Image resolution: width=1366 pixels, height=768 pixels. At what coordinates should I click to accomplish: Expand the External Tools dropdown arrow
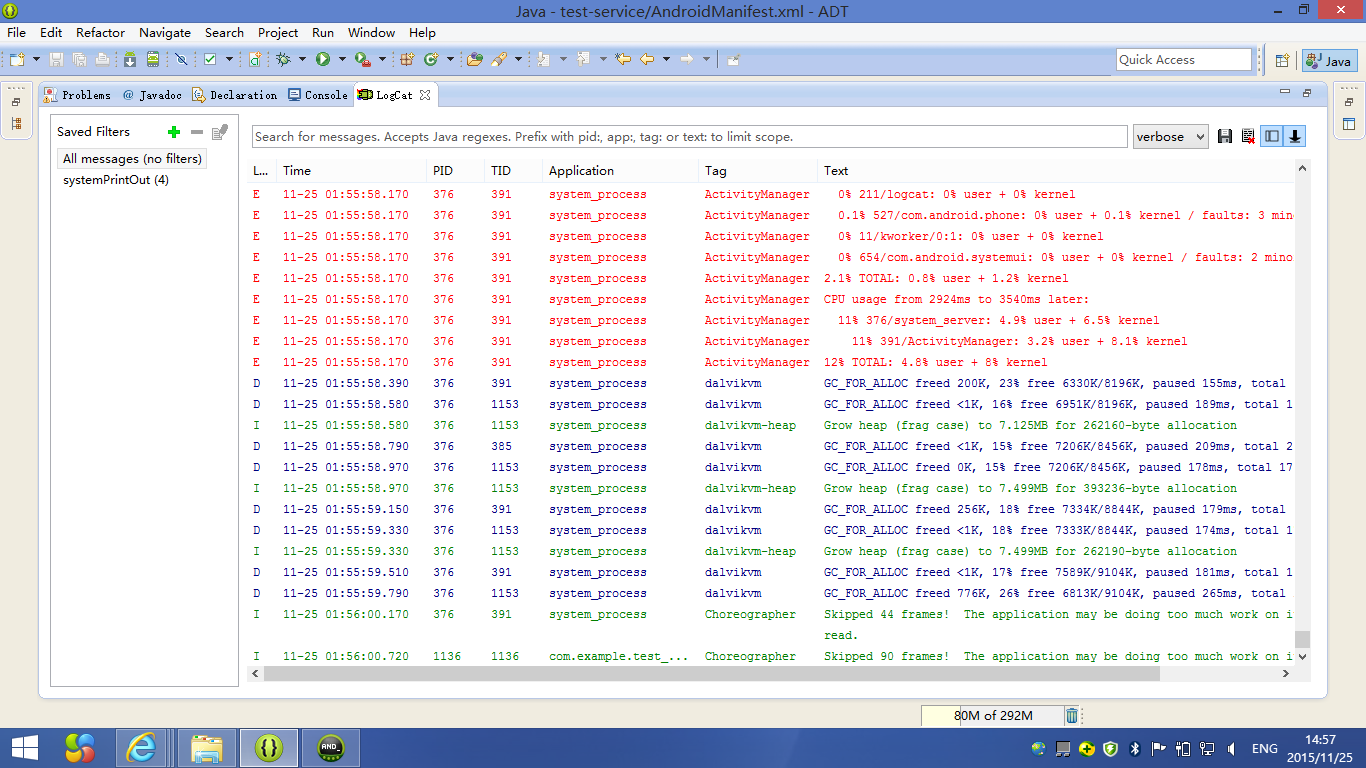(382, 60)
